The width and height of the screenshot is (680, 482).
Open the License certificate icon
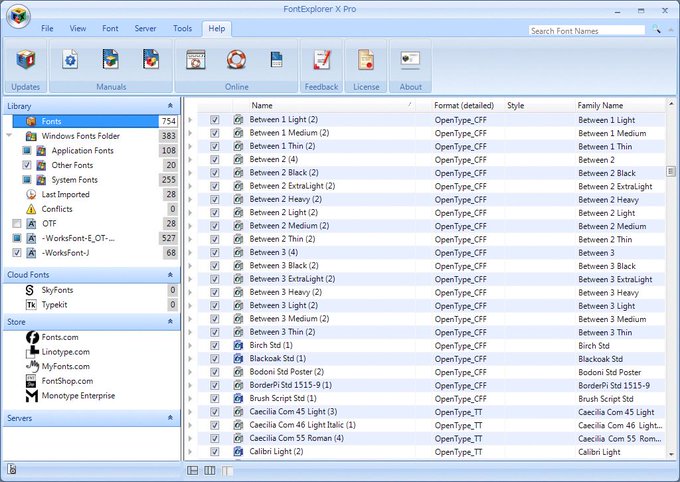click(366, 59)
